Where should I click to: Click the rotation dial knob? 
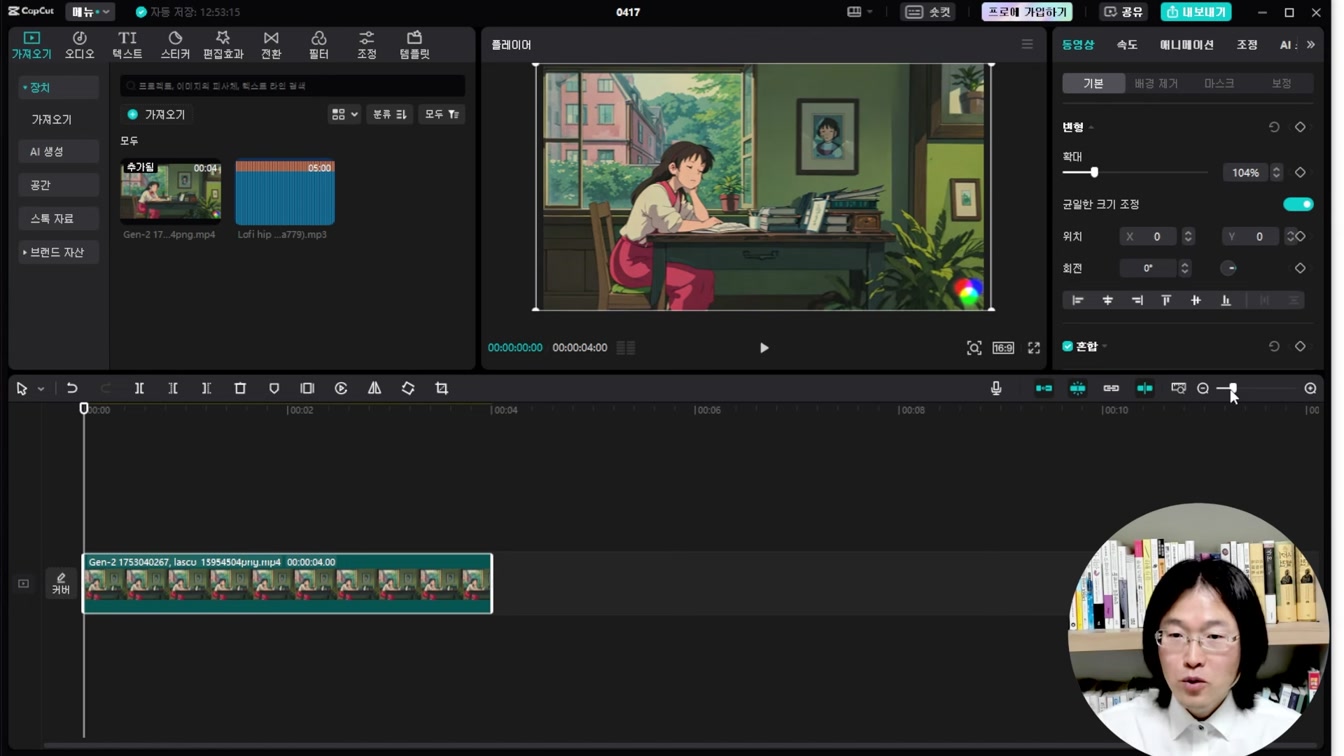tap(1229, 268)
